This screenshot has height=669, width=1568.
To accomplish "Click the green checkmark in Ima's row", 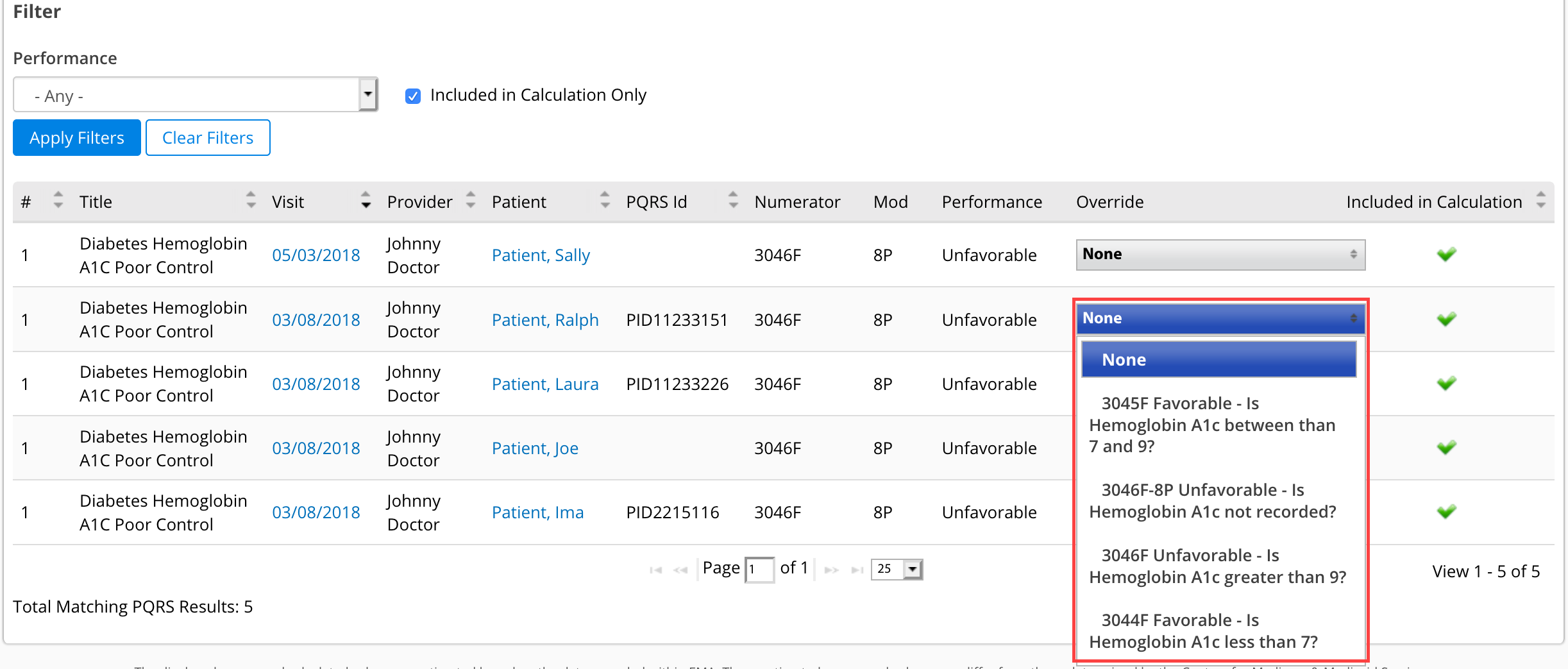I will 1446,512.
